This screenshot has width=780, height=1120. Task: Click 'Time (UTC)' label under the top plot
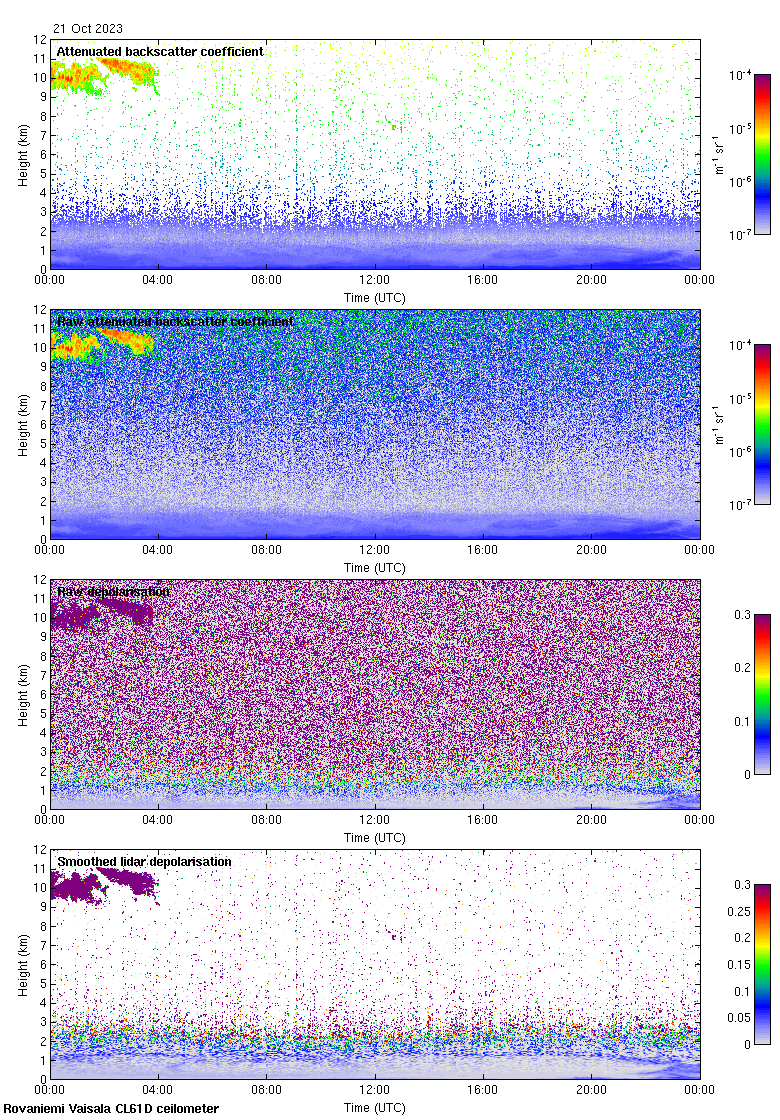375,298
